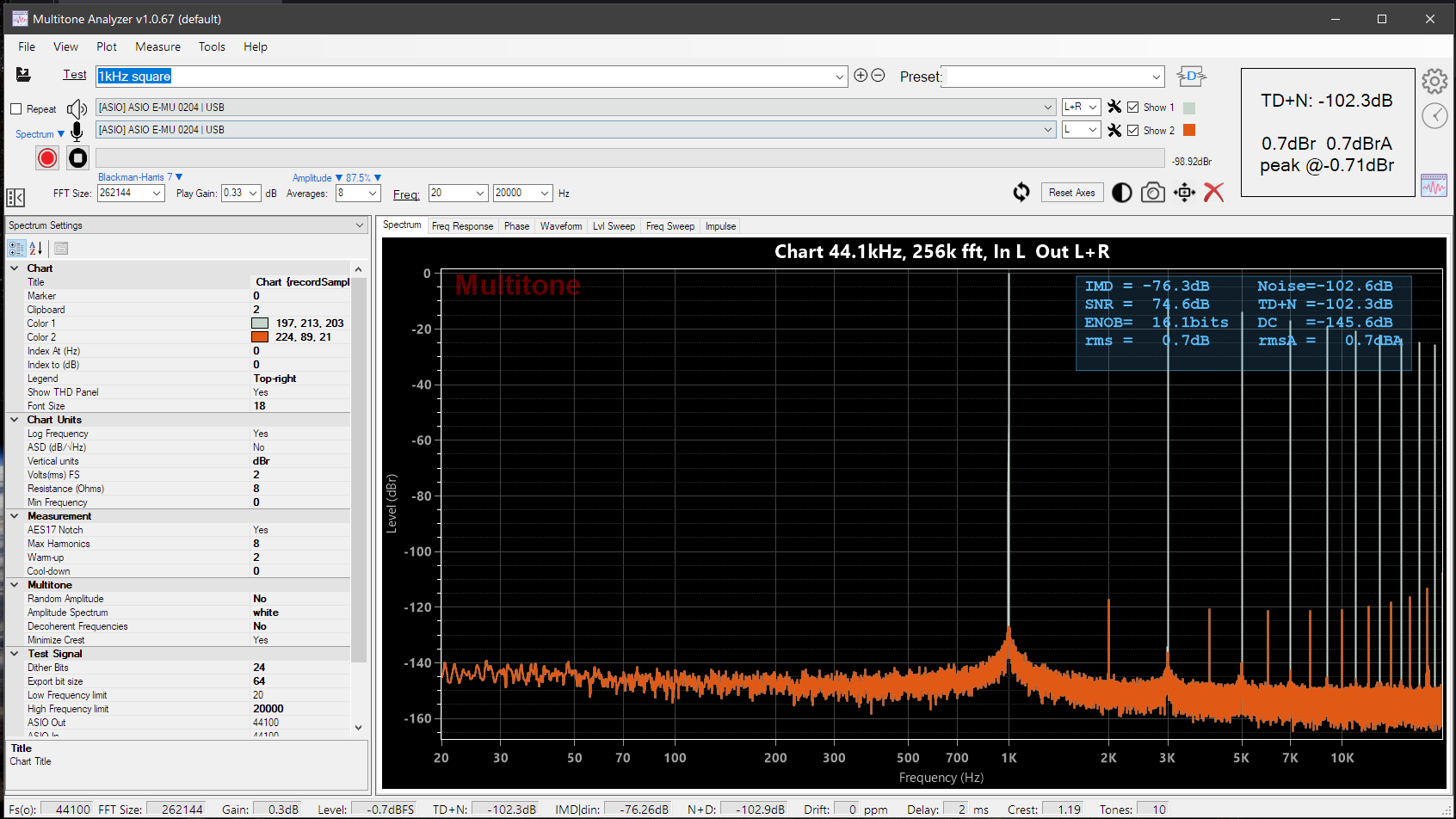This screenshot has height=819, width=1456.
Task: Open Averages dropdown
Action: [x=373, y=193]
